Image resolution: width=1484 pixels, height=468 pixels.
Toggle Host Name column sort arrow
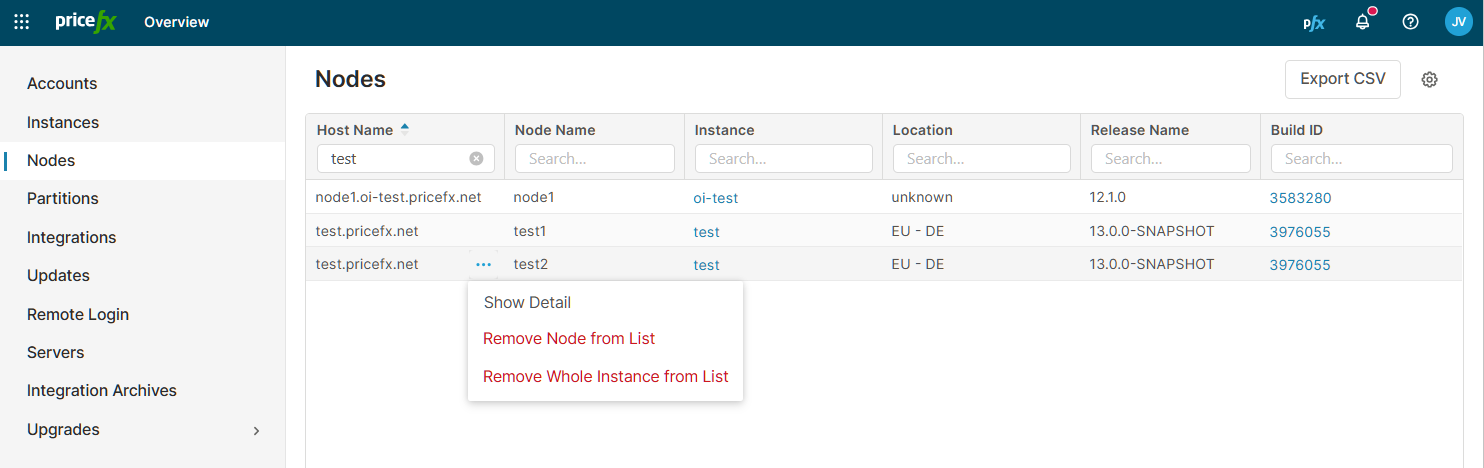pyautogui.click(x=405, y=128)
